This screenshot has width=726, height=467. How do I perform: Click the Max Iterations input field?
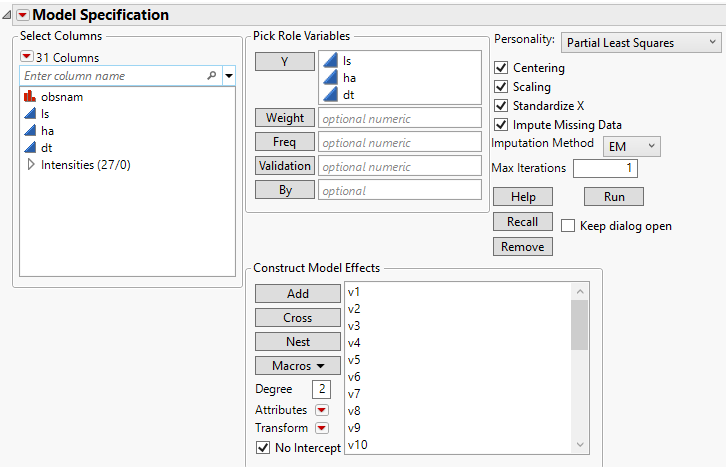click(x=605, y=168)
